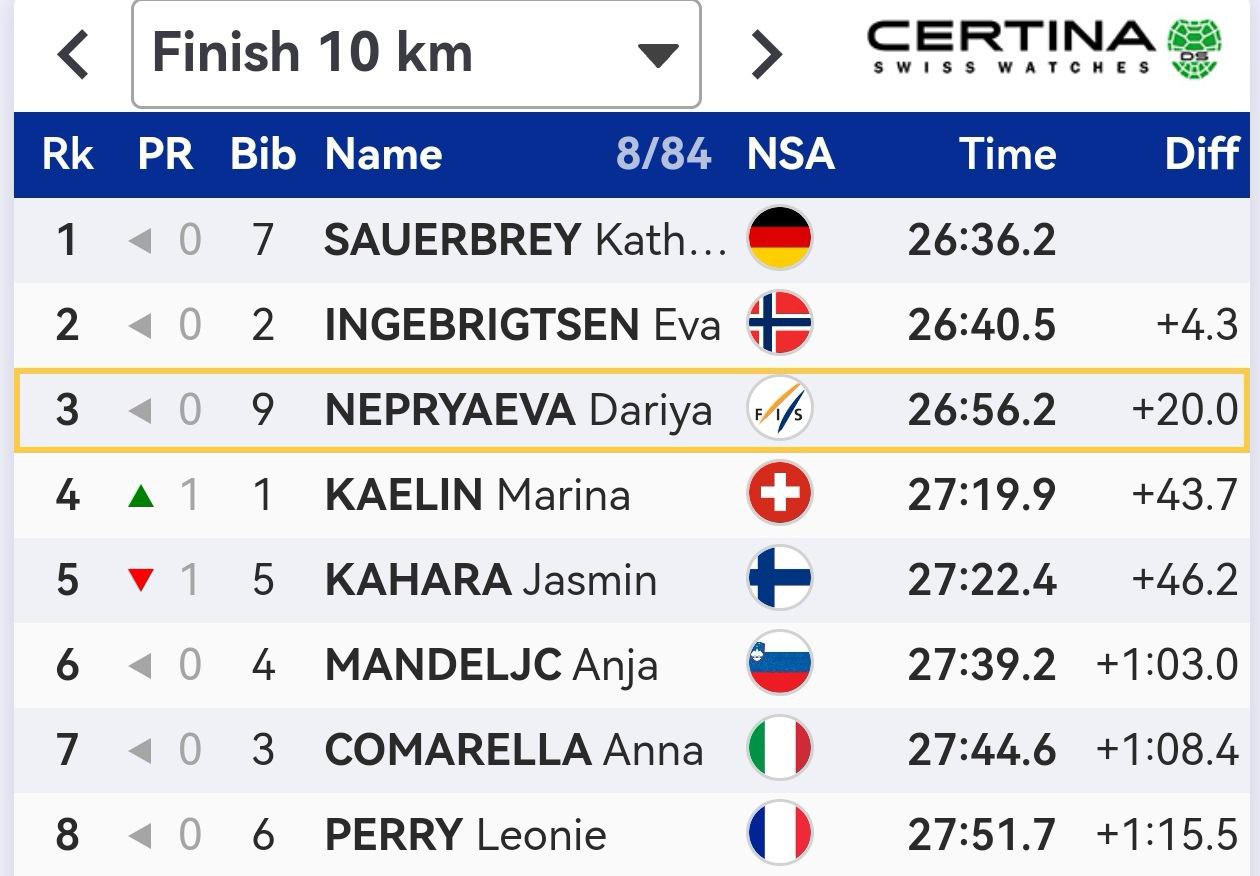Go to the previous split with left chevron
This screenshot has height=876, width=1260.
click(73, 55)
